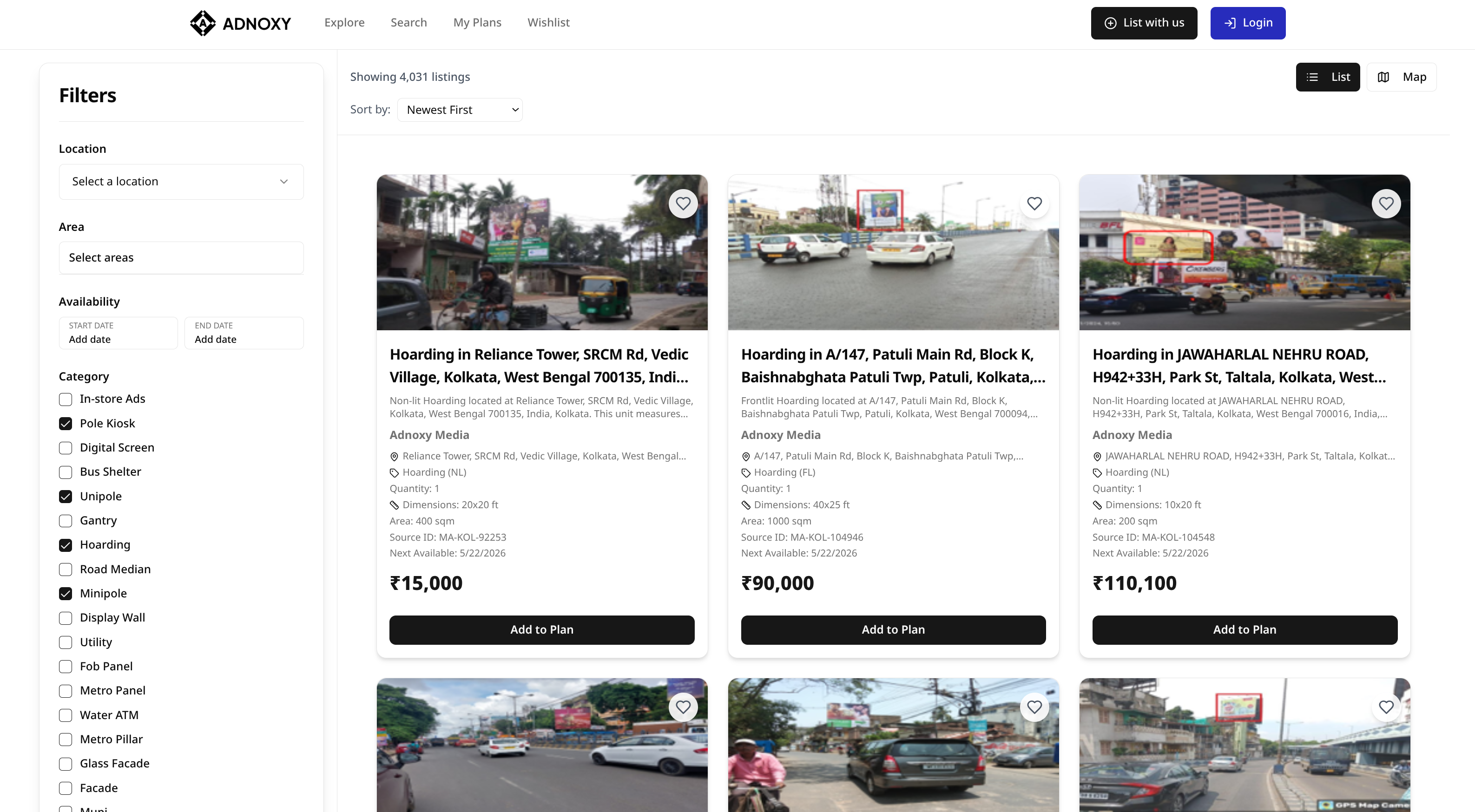Click heart icon on second-row middle card
Screen dimensions: 1475x812
[x=1034, y=707]
